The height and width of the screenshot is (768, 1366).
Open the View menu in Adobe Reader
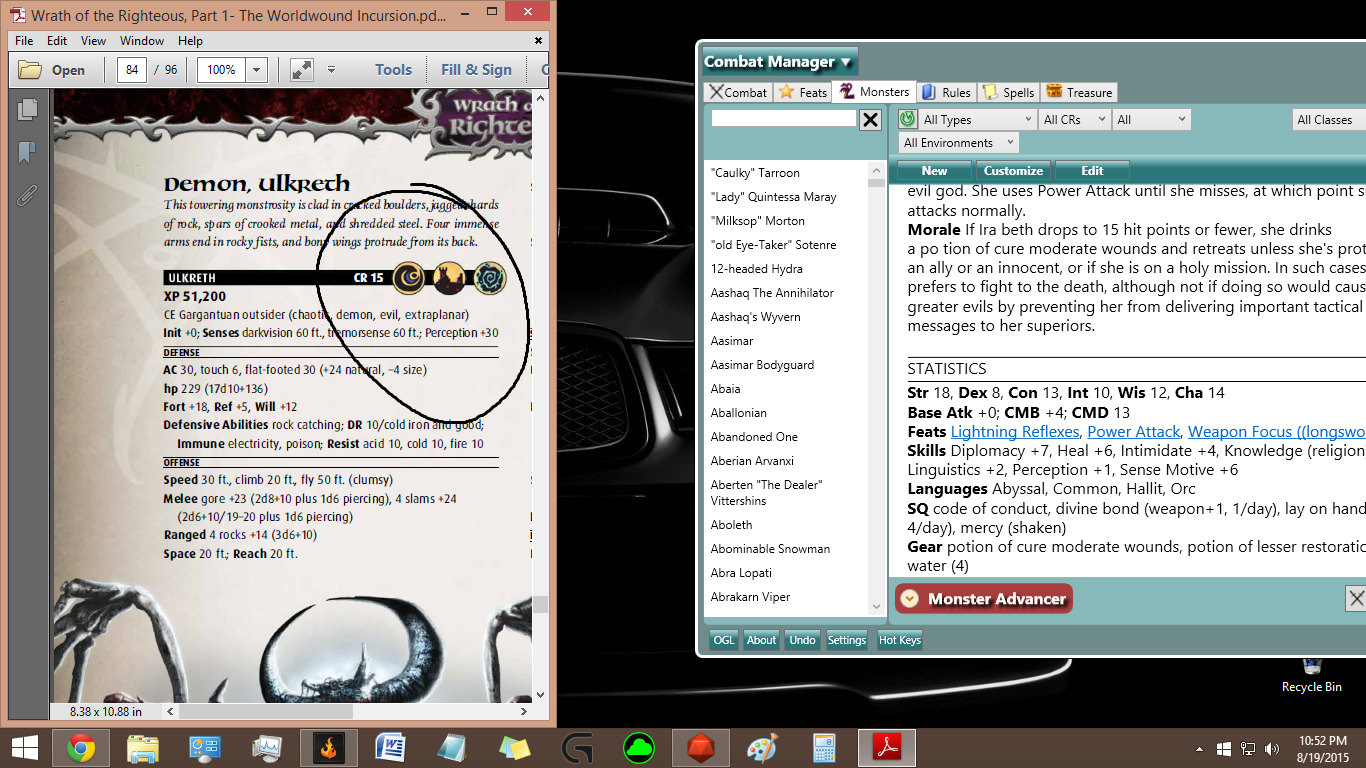(x=93, y=41)
